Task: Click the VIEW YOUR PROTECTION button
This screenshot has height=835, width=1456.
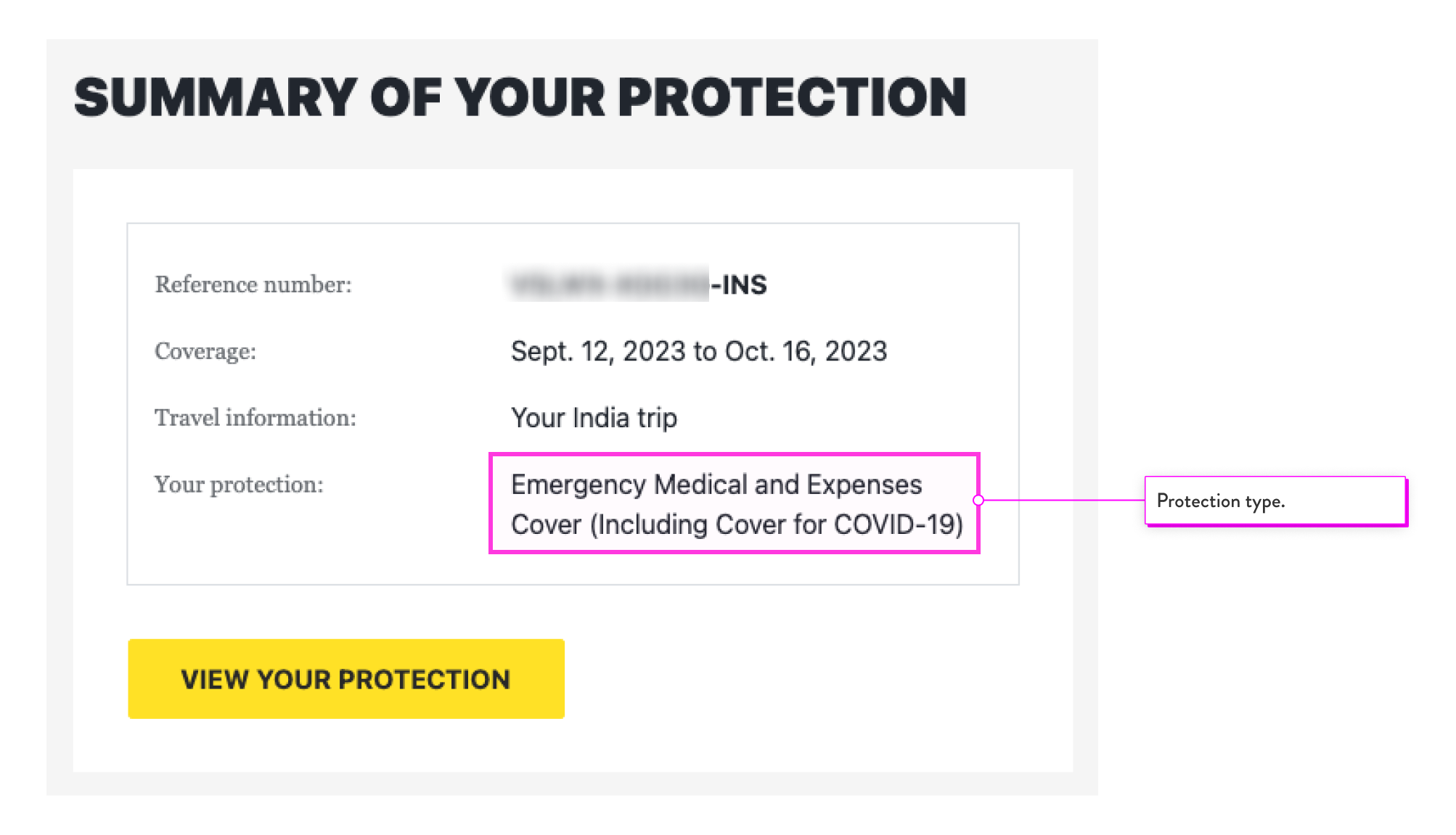Action: click(x=345, y=679)
